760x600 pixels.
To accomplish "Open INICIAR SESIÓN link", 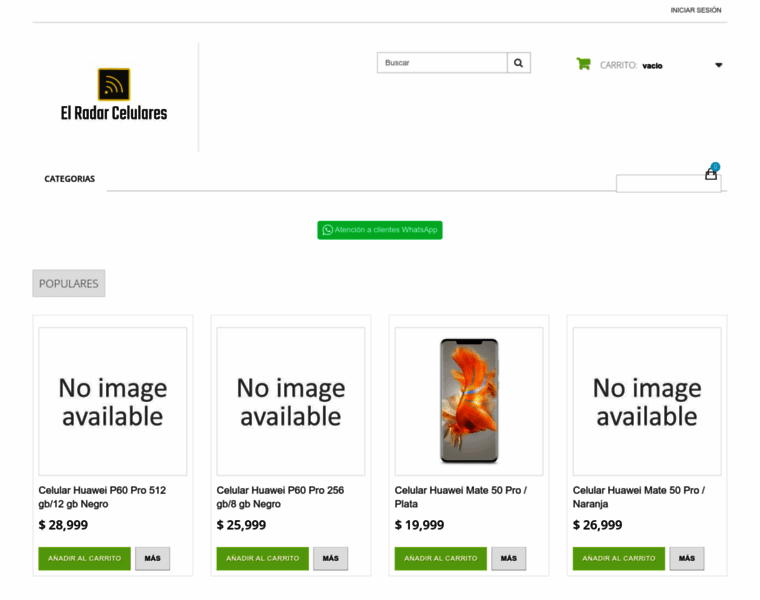I will pos(696,10).
